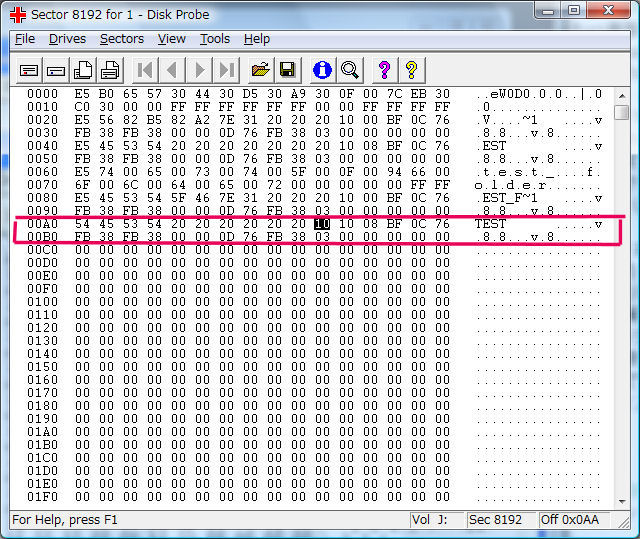640x539 pixels.
Task: Close the Disk Probe window
Action: click(609, 10)
